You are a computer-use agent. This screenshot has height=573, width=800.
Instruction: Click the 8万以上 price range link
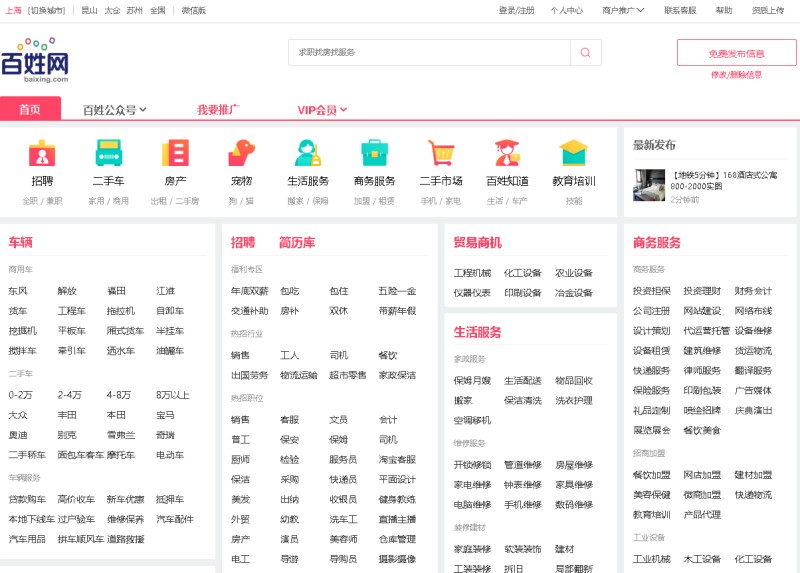click(172, 395)
